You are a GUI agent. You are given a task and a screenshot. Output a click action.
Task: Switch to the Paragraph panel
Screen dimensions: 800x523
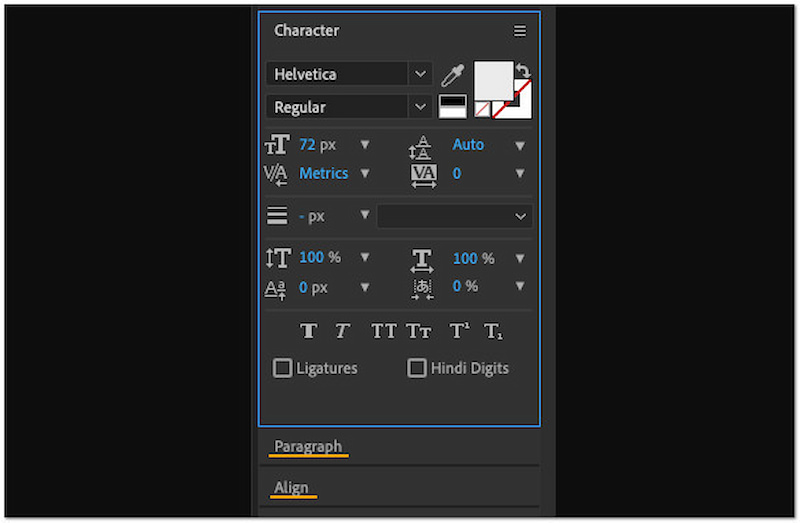[x=308, y=446]
